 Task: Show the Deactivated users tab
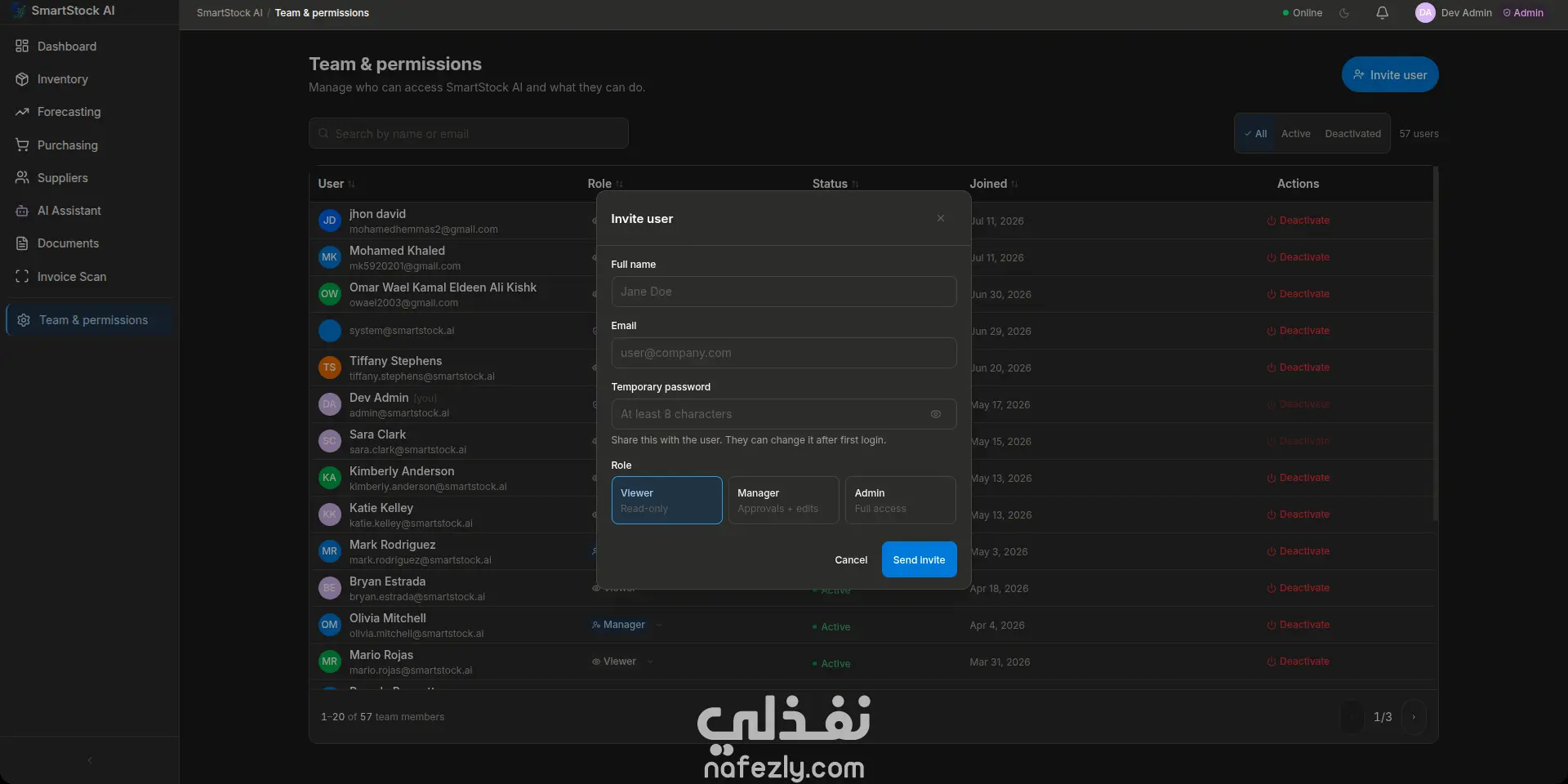tap(1353, 134)
